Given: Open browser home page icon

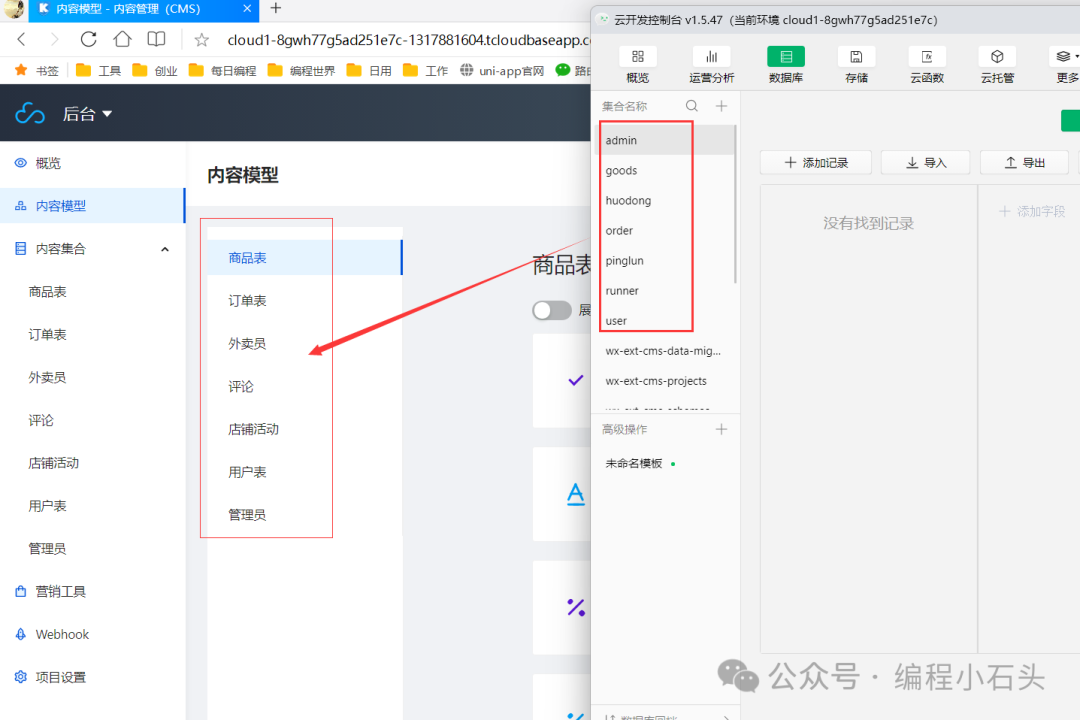Looking at the screenshot, I should [123, 39].
